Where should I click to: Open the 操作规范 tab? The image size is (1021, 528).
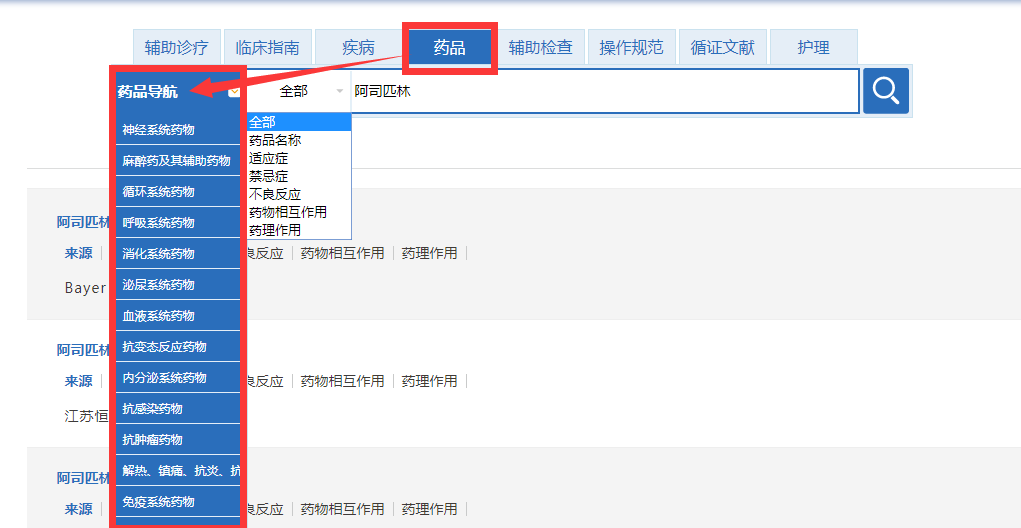(632, 48)
